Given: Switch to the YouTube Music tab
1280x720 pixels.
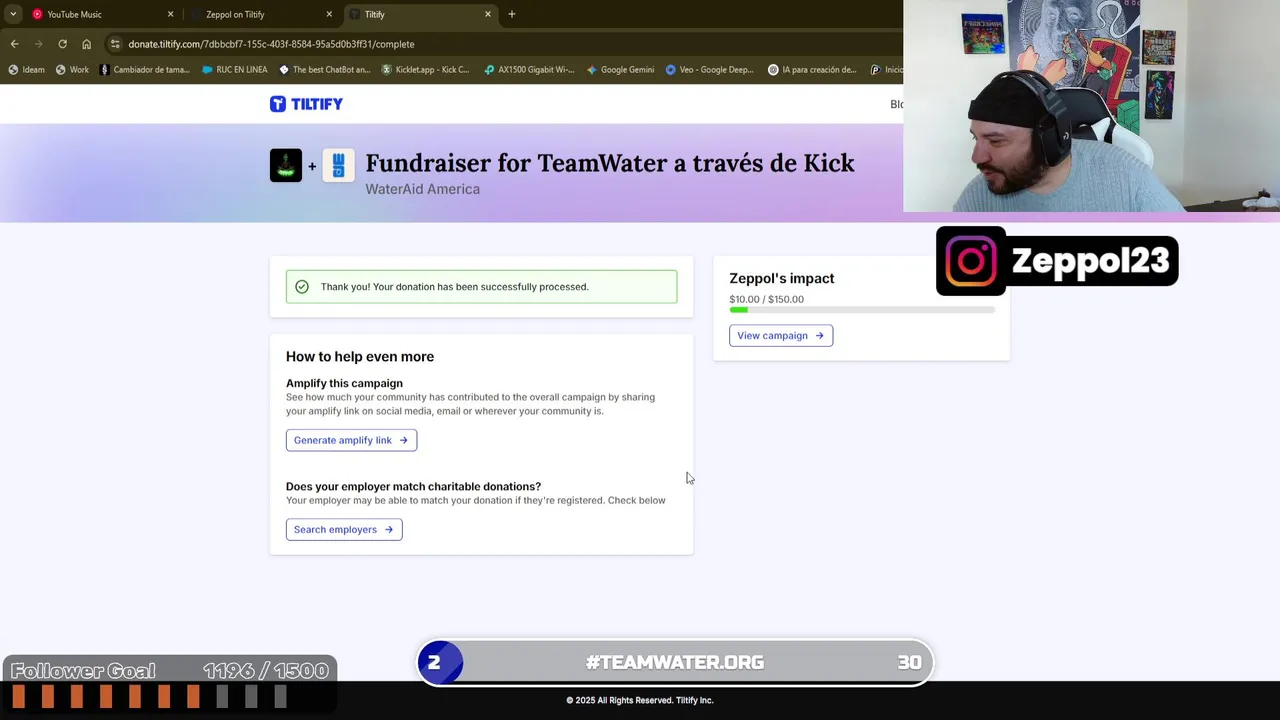Looking at the screenshot, I should pos(100,14).
